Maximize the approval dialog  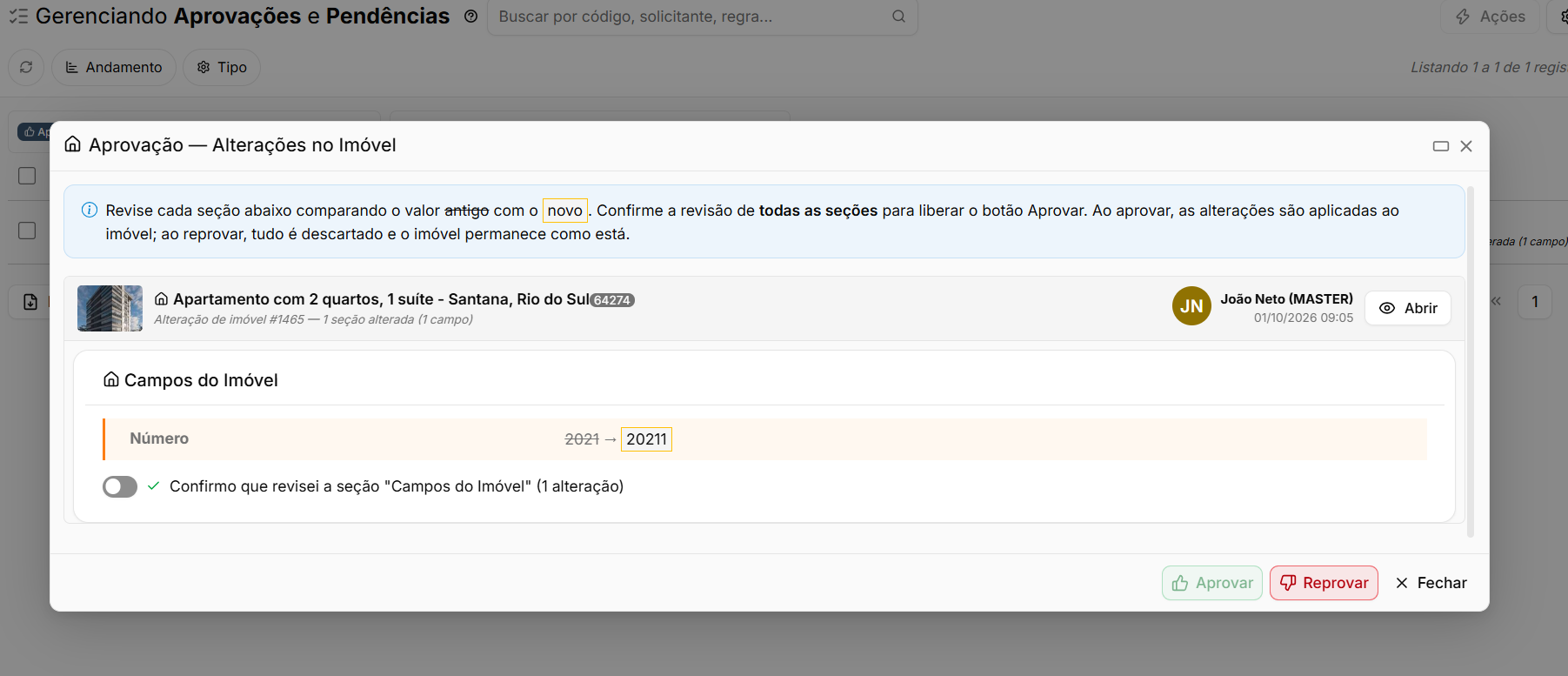[x=1441, y=146]
